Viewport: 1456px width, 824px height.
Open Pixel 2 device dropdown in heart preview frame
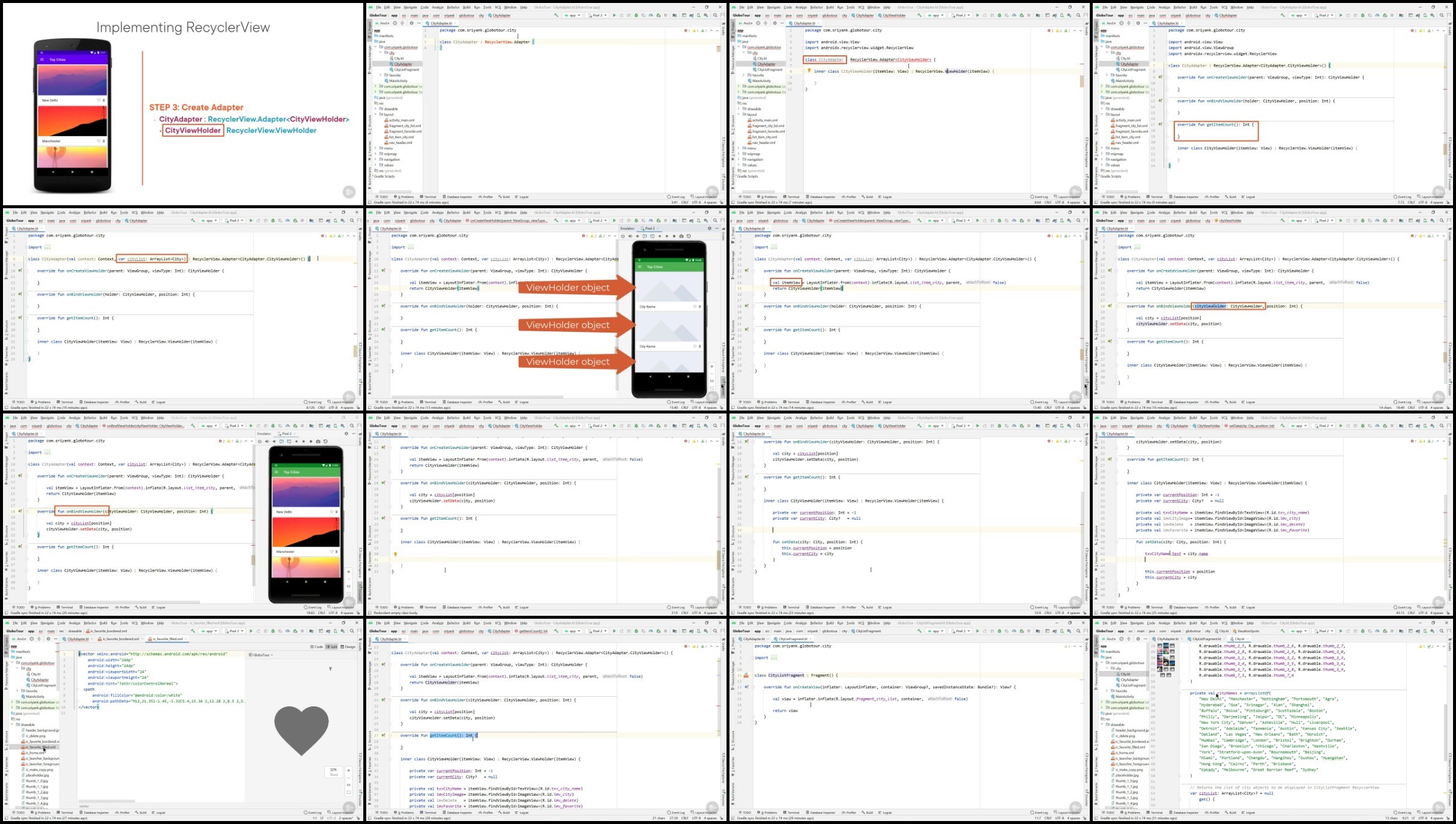(x=234, y=631)
